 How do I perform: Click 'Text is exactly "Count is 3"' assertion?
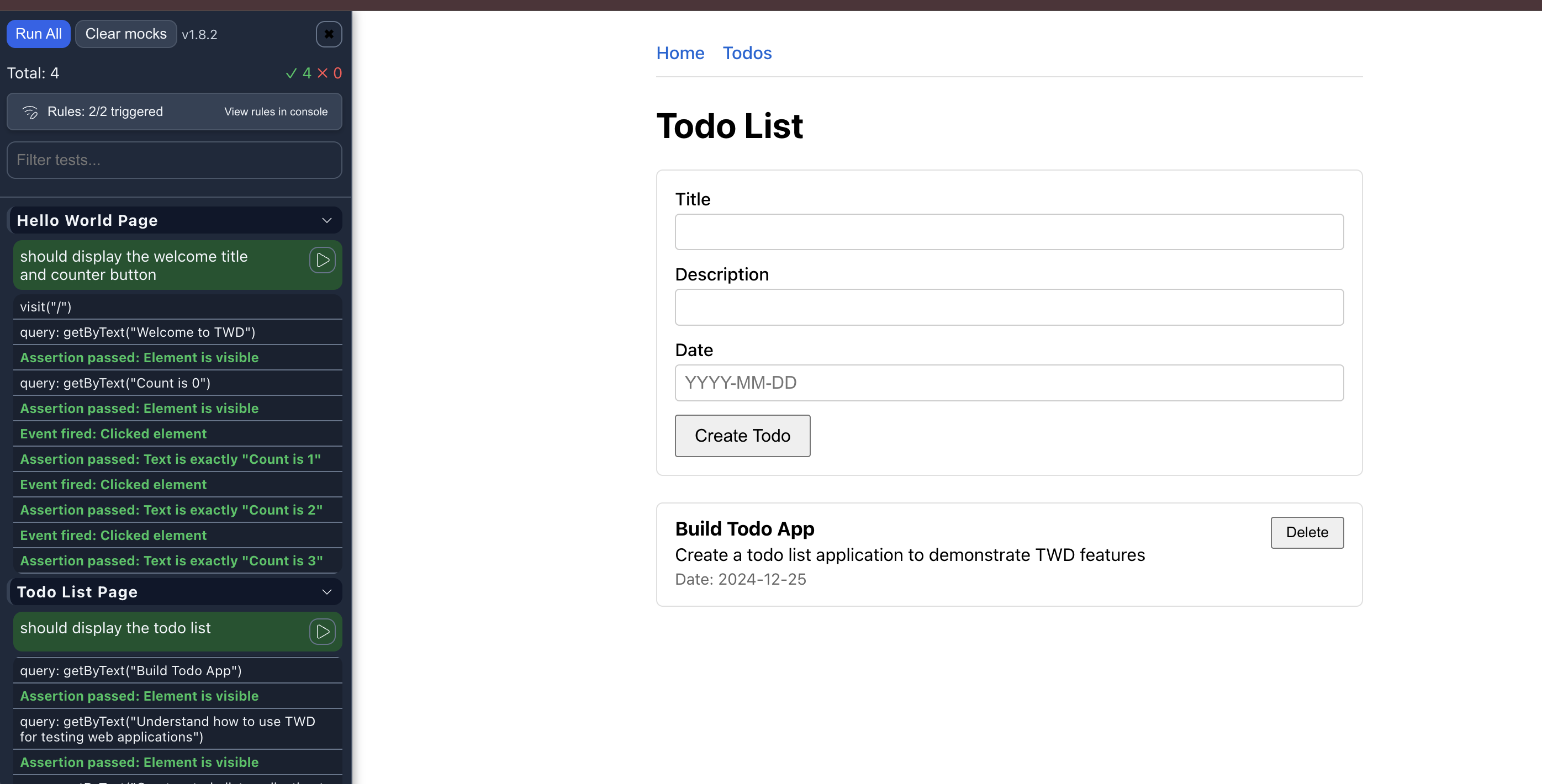(177, 561)
